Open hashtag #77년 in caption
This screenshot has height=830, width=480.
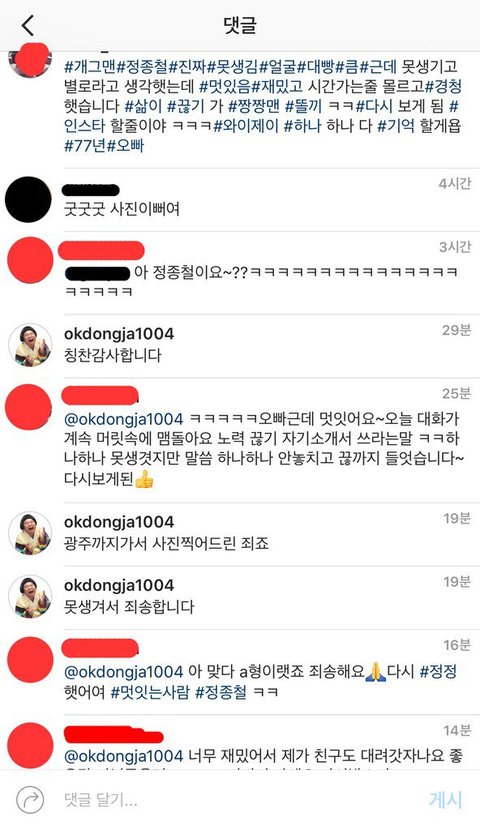[85, 145]
